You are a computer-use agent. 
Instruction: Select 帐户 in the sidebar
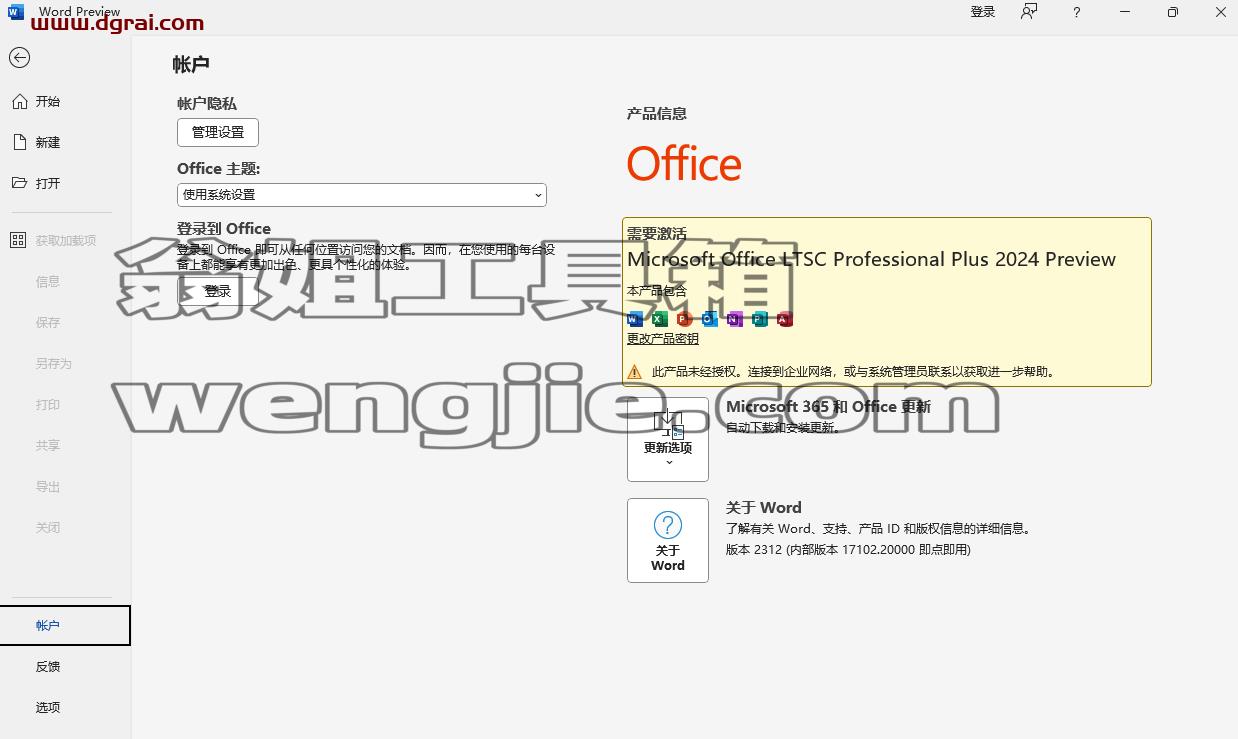pos(65,625)
